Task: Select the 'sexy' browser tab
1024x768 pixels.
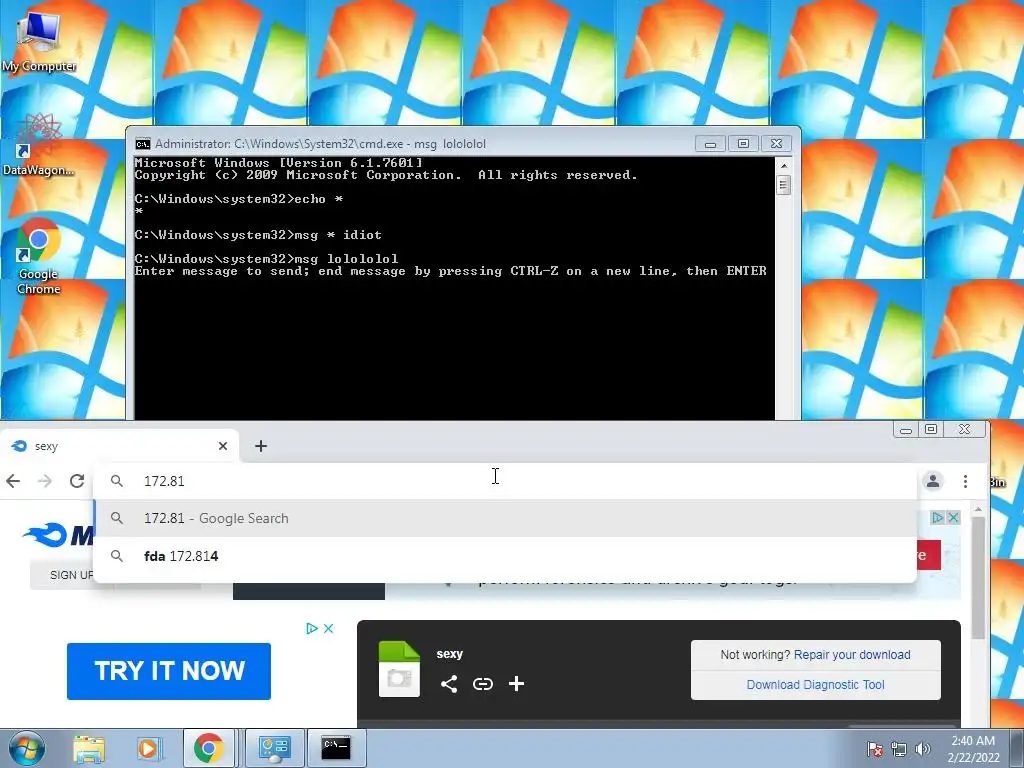Action: [x=119, y=446]
